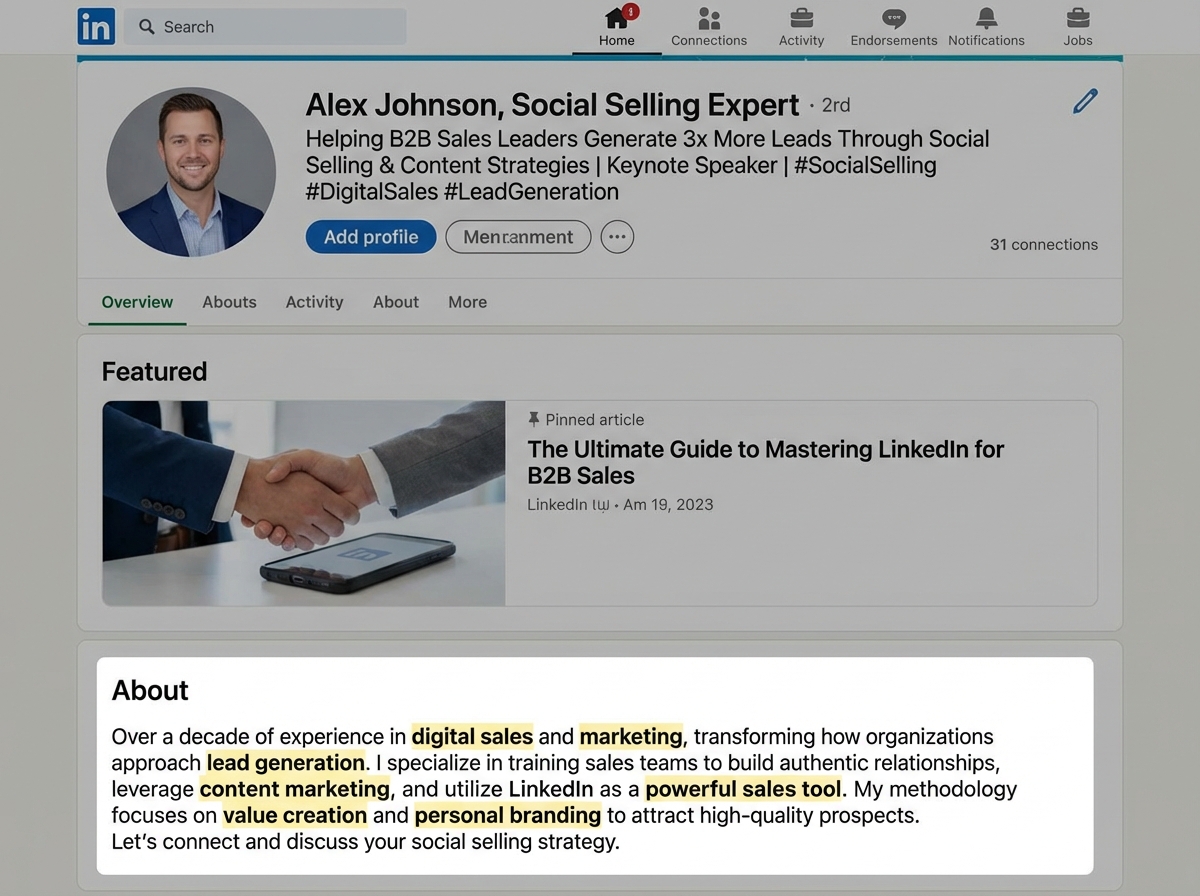View the 31 connections link

tap(1044, 244)
